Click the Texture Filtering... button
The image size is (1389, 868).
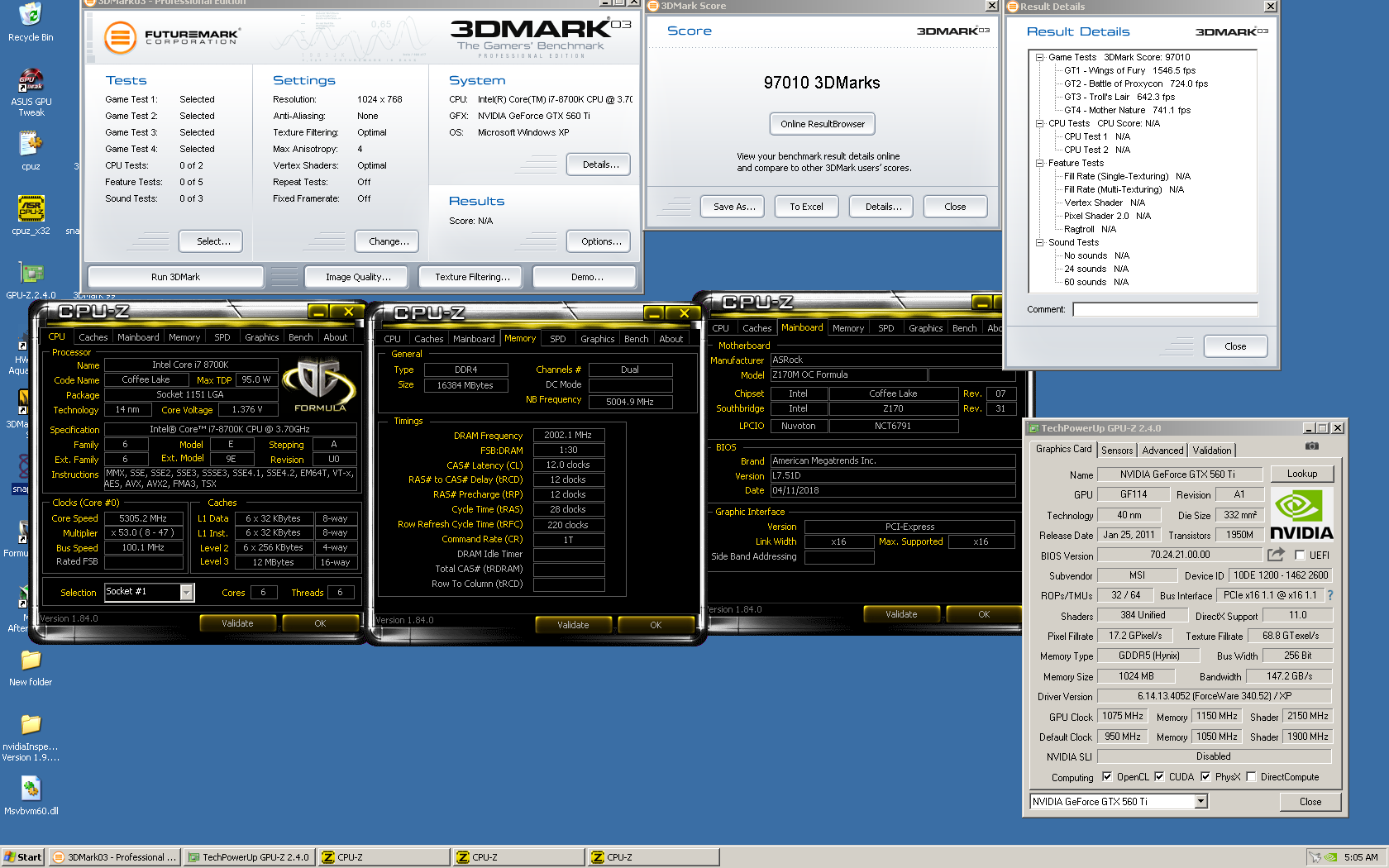coord(472,277)
